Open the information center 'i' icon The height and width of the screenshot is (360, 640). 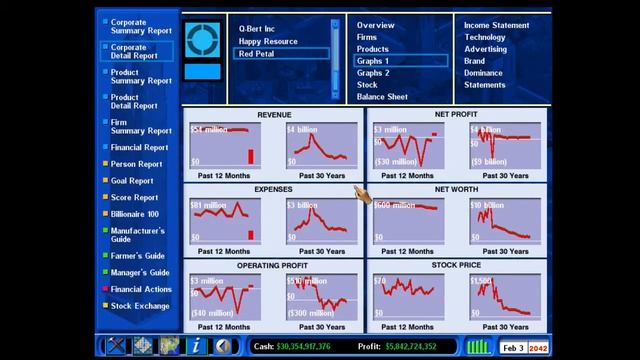click(x=196, y=346)
